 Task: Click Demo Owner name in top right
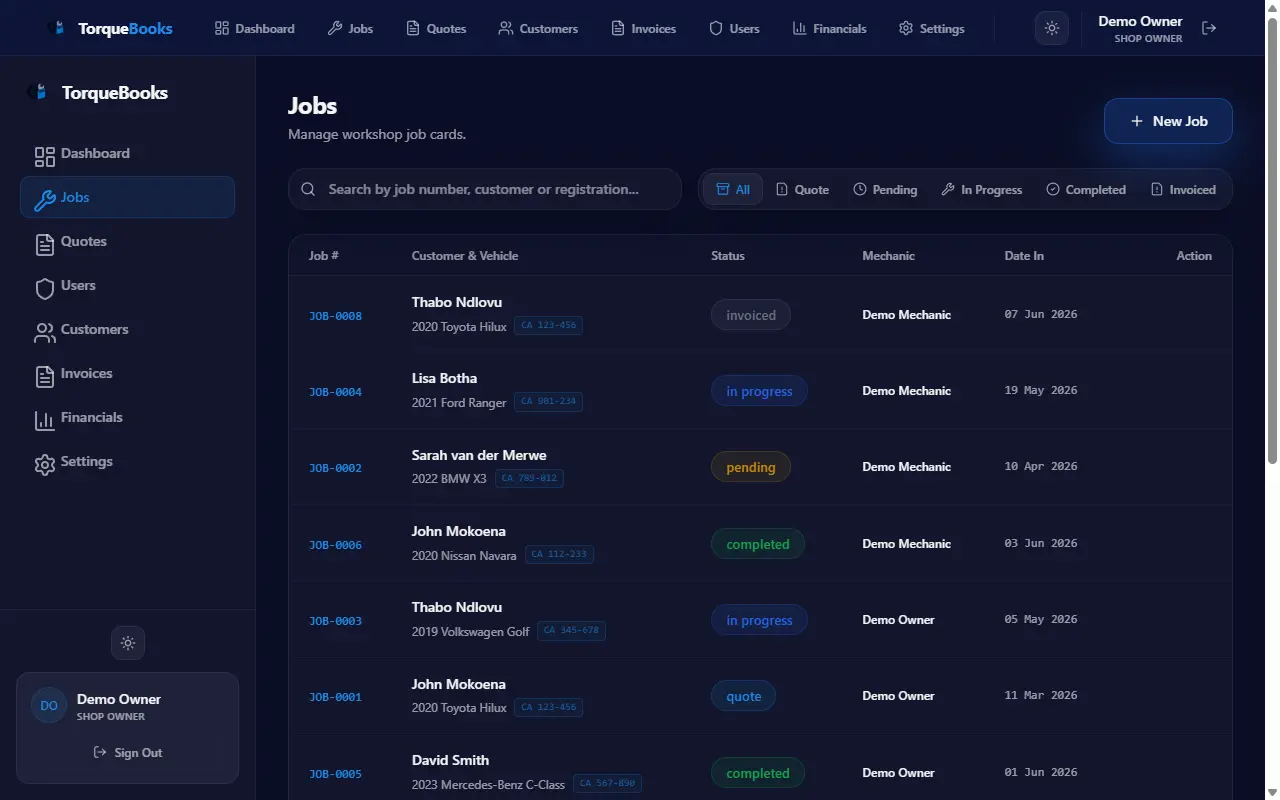tap(1140, 21)
